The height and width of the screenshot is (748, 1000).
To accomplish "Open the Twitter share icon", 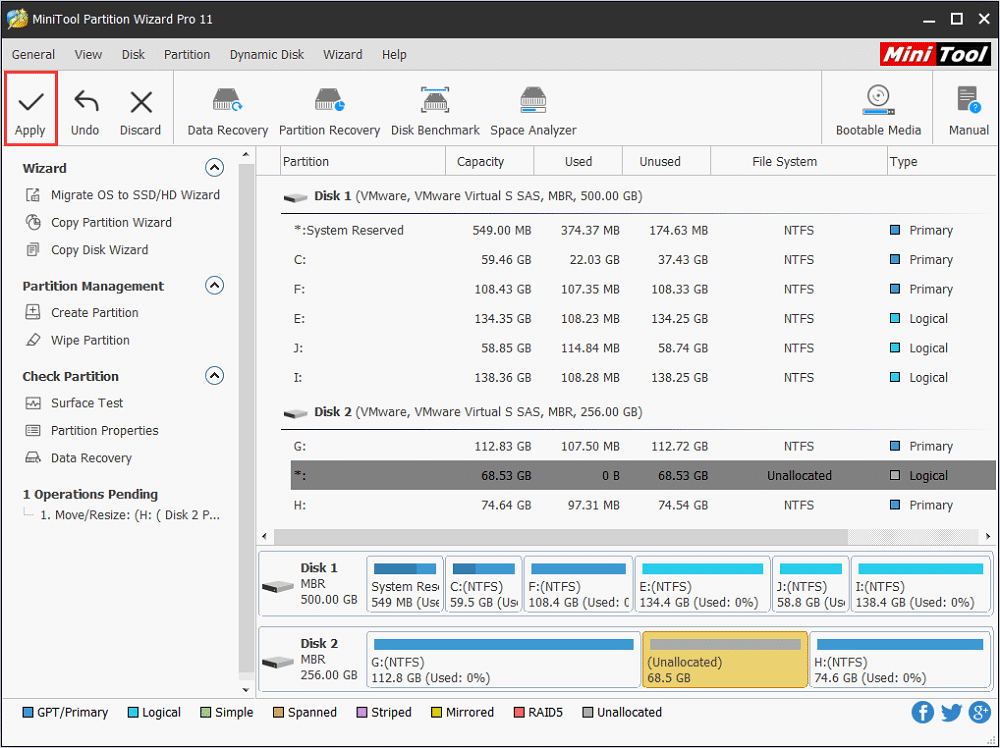I will pos(951,712).
